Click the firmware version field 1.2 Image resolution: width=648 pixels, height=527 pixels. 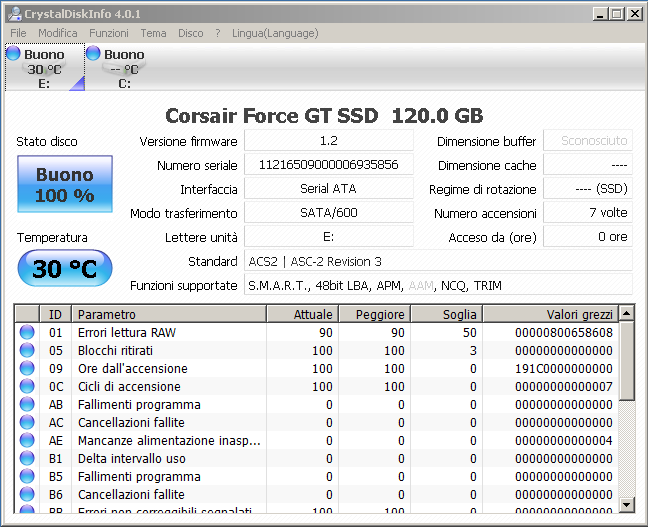[329, 141]
